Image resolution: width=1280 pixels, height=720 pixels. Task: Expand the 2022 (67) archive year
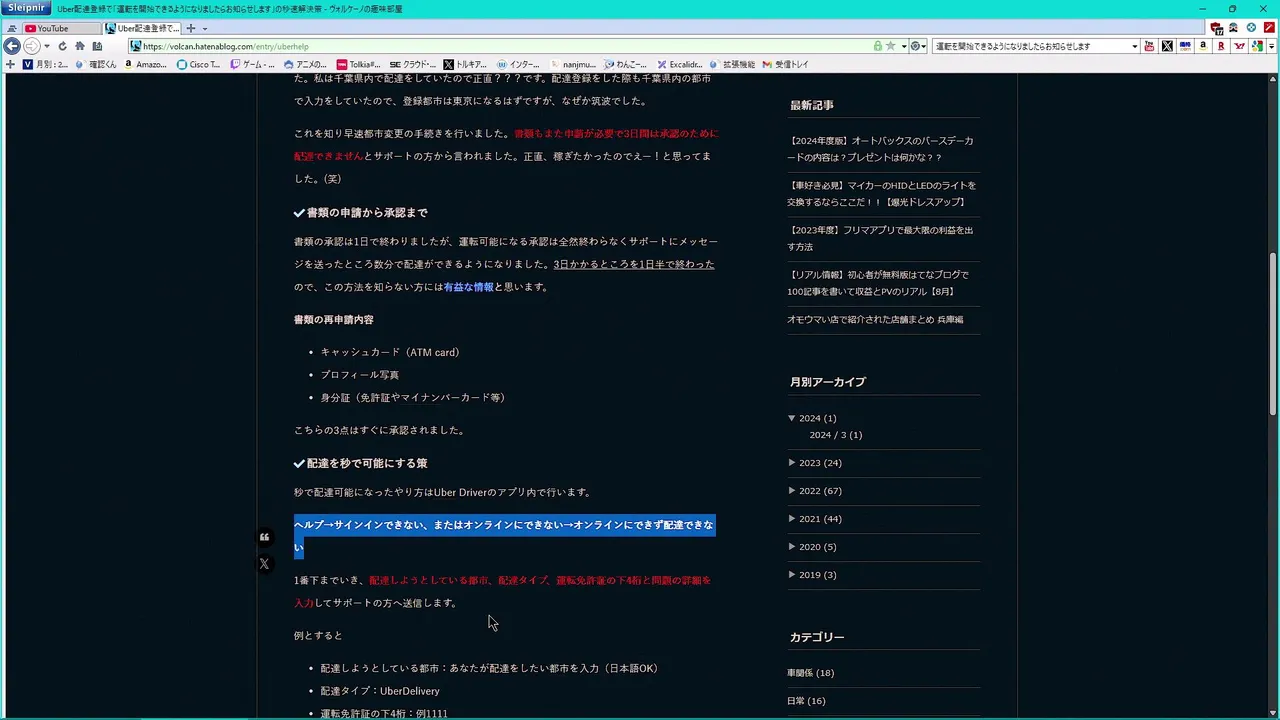click(x=792, y=491)
